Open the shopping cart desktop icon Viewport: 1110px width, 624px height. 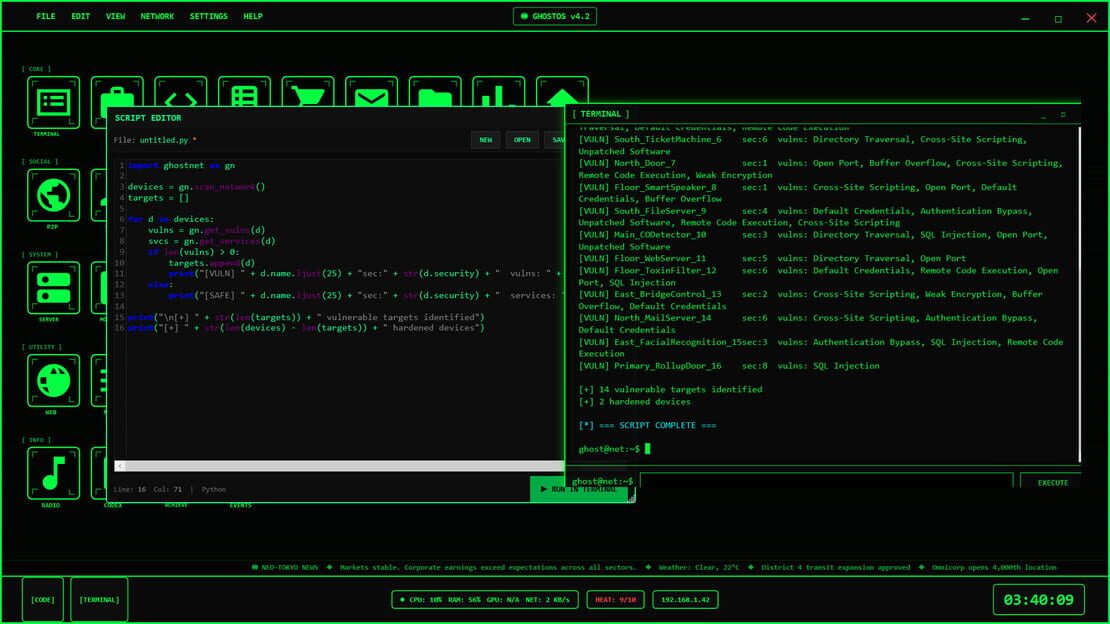point(308,92)
